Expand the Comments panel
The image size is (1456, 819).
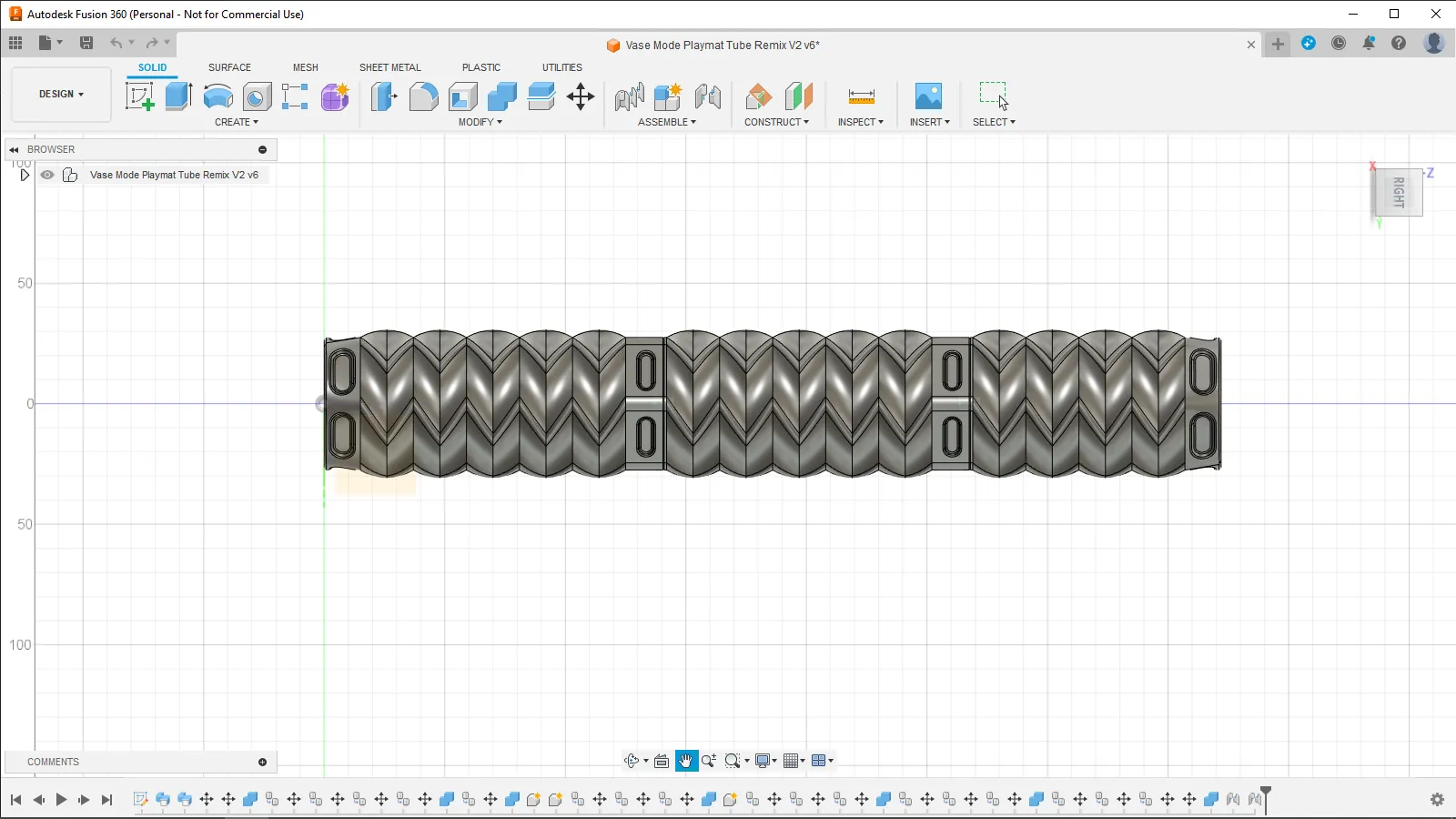(x=262, y=763)
